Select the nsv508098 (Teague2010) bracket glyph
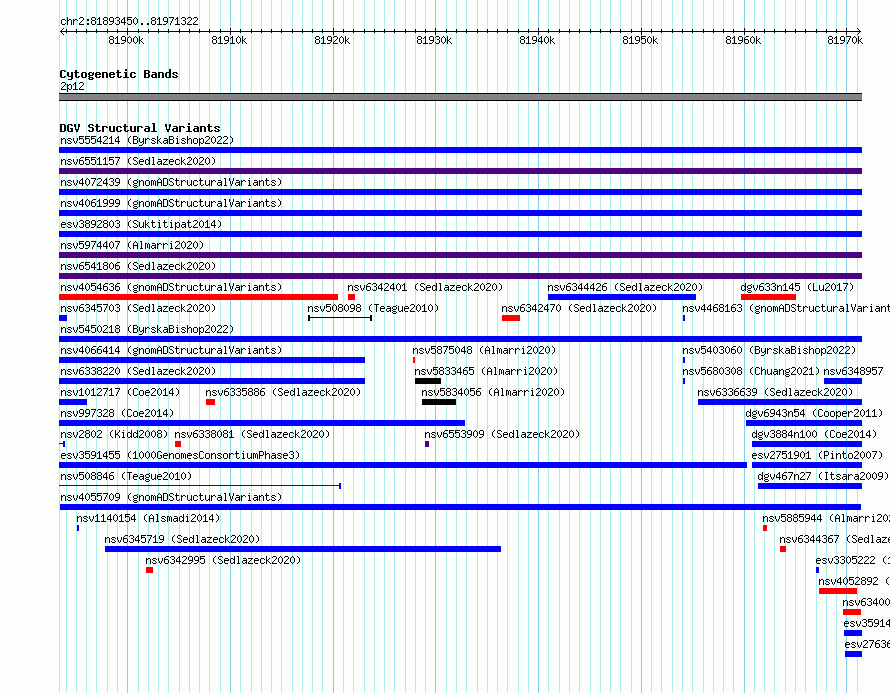This screenshot has height=693, width=890. [x=340, y=318]
